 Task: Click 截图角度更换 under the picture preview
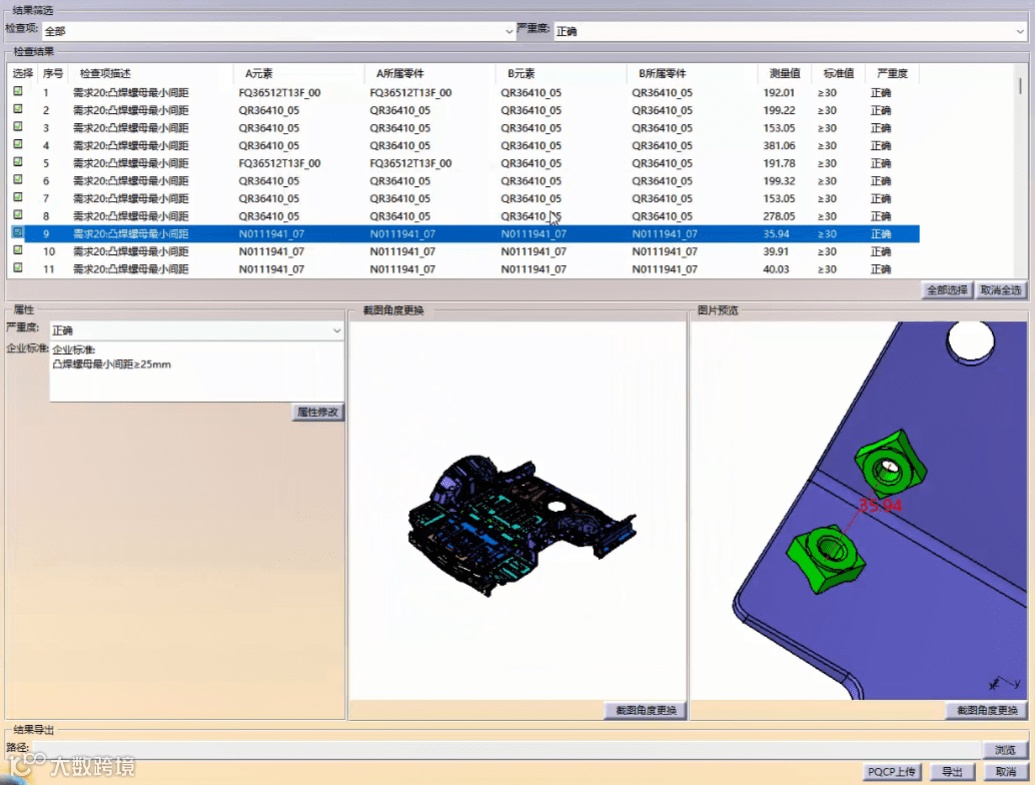987,710
